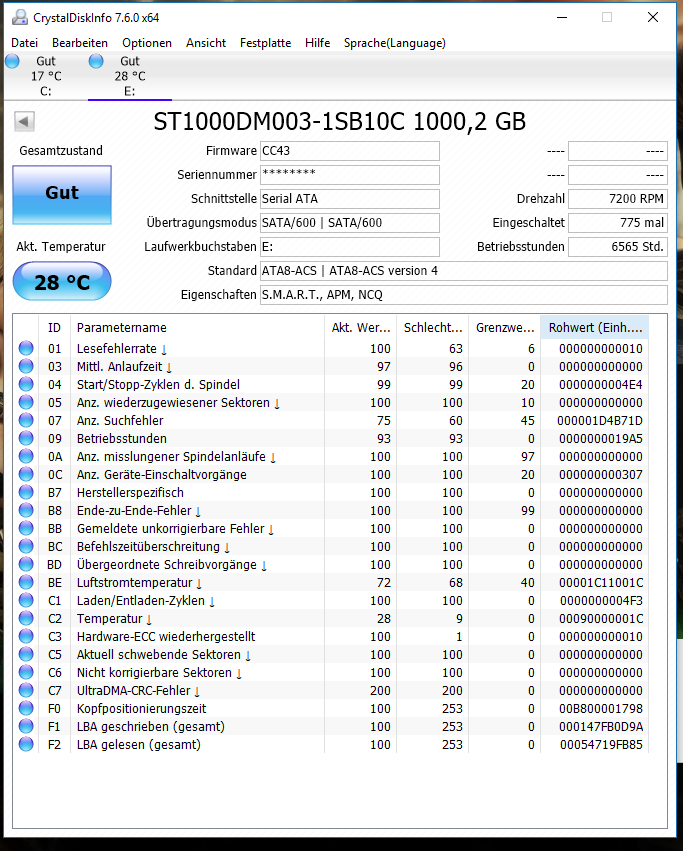Select drive E: tab showing 28 °C
The width and height of the screenshot is (683, 851).
[130, 76]
